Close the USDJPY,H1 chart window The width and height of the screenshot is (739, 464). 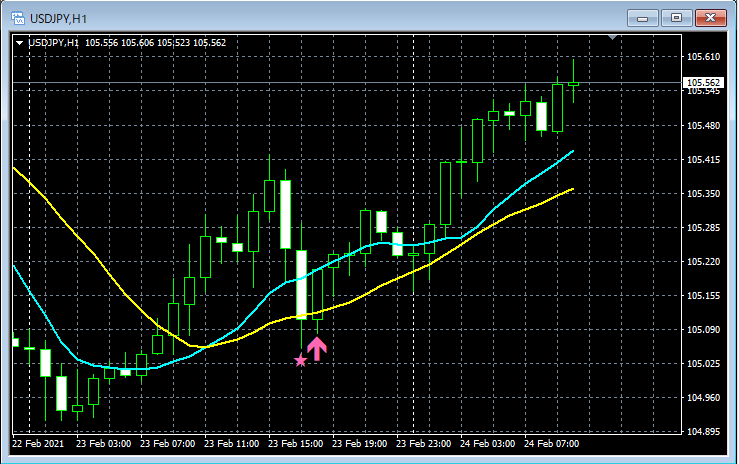[x=710, y=18]
